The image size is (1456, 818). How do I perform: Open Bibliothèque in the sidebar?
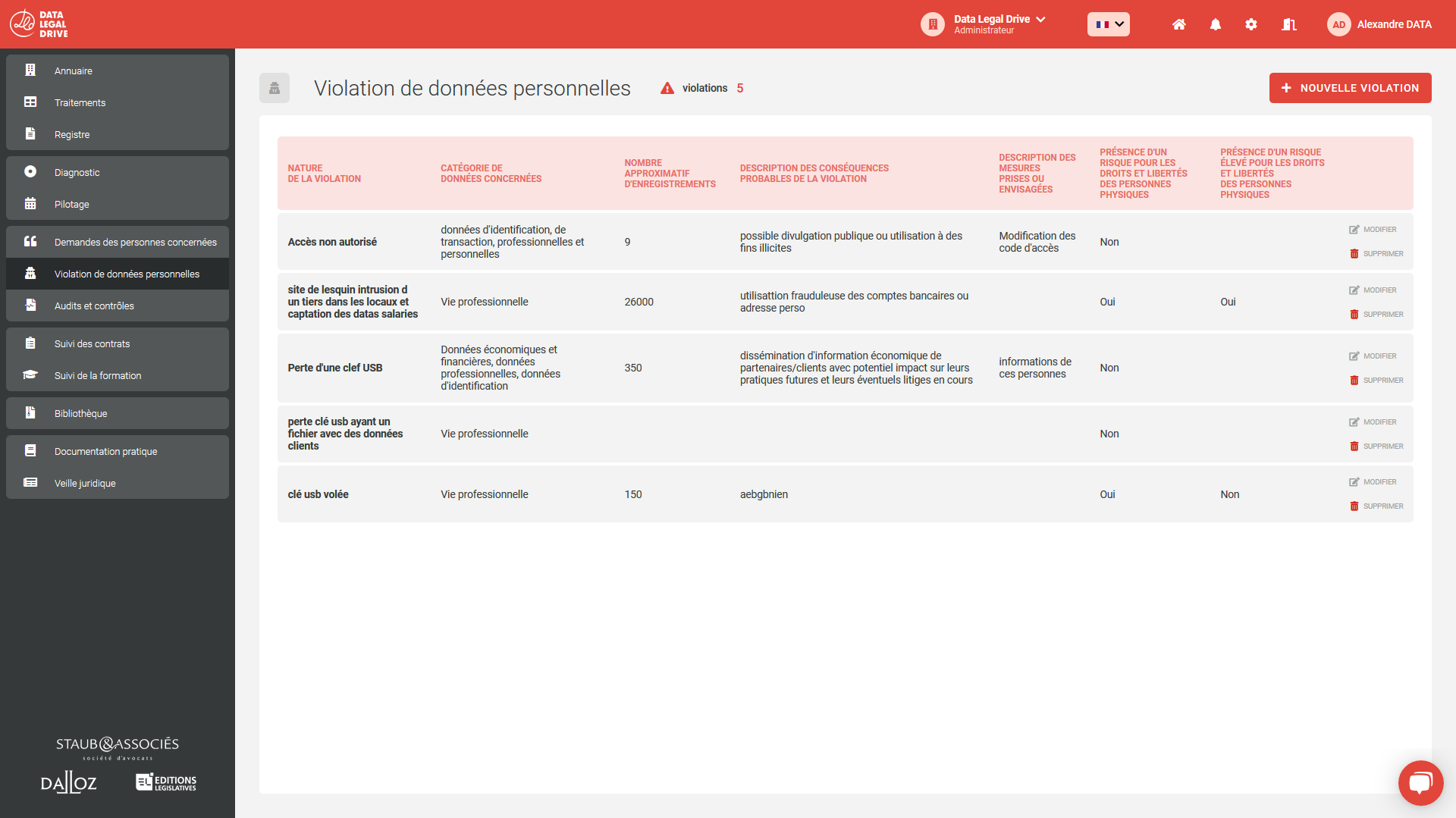click(x=118, y=413)
